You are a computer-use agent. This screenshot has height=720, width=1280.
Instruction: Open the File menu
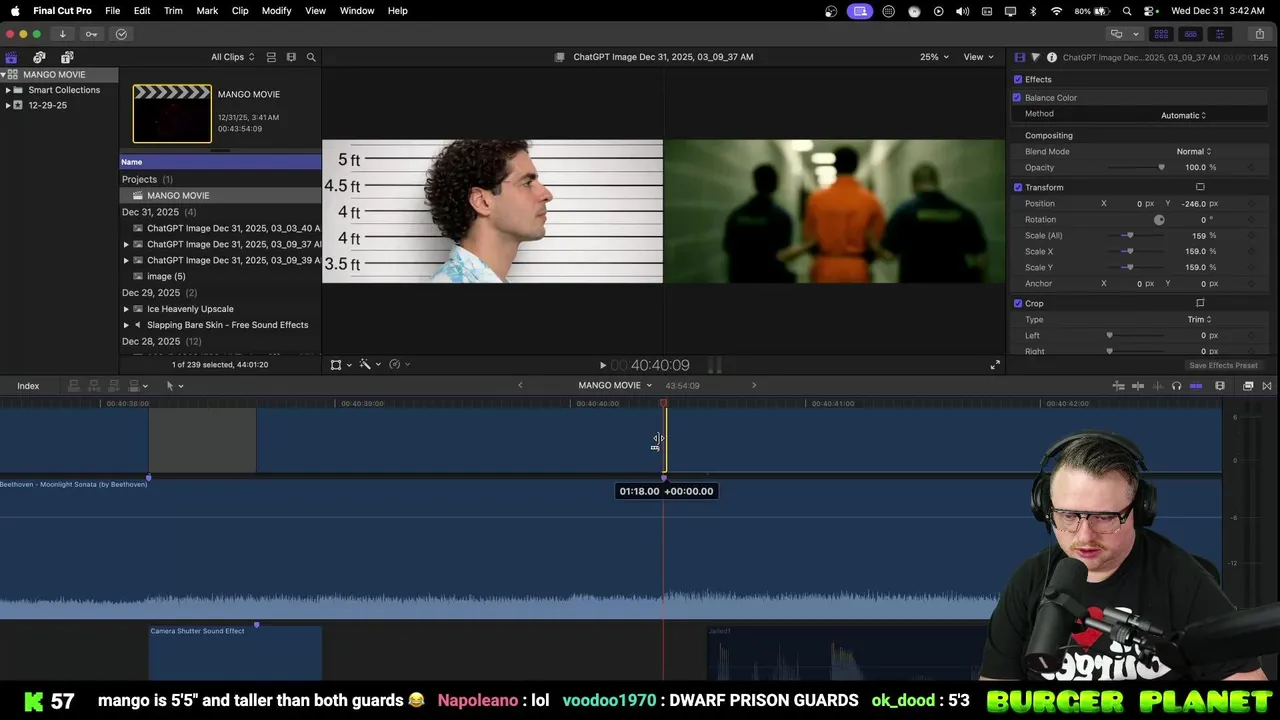tap(113, 10)
